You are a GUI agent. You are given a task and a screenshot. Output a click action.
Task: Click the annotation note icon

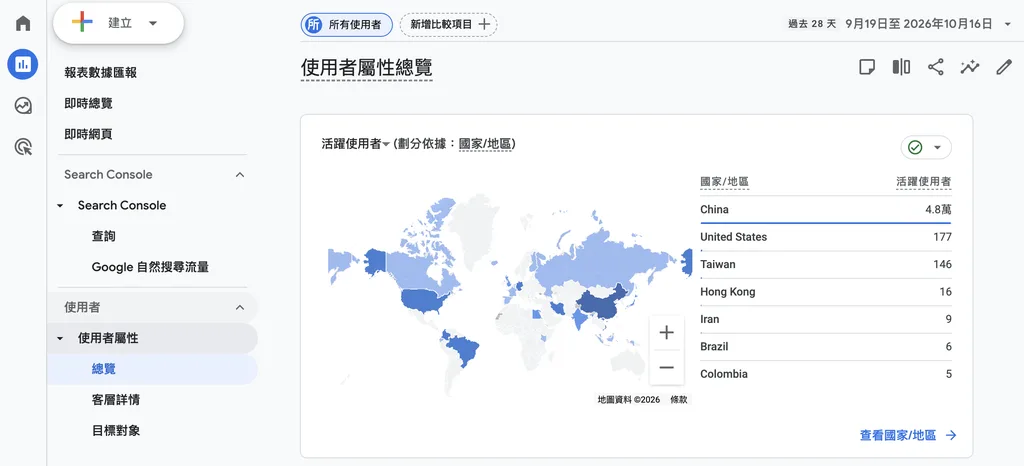(867, 67)
